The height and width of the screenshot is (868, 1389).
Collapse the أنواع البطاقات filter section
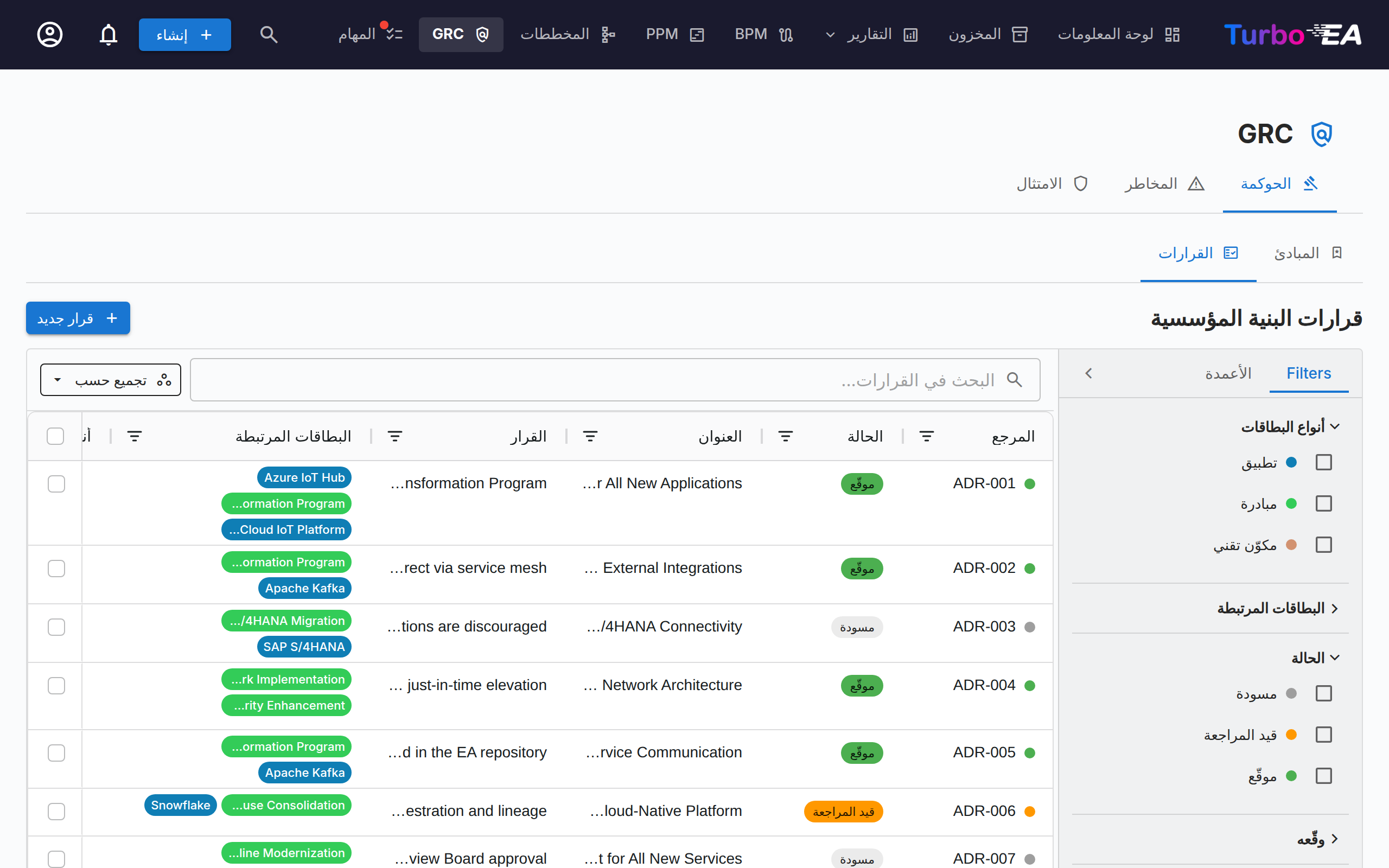1290,426
